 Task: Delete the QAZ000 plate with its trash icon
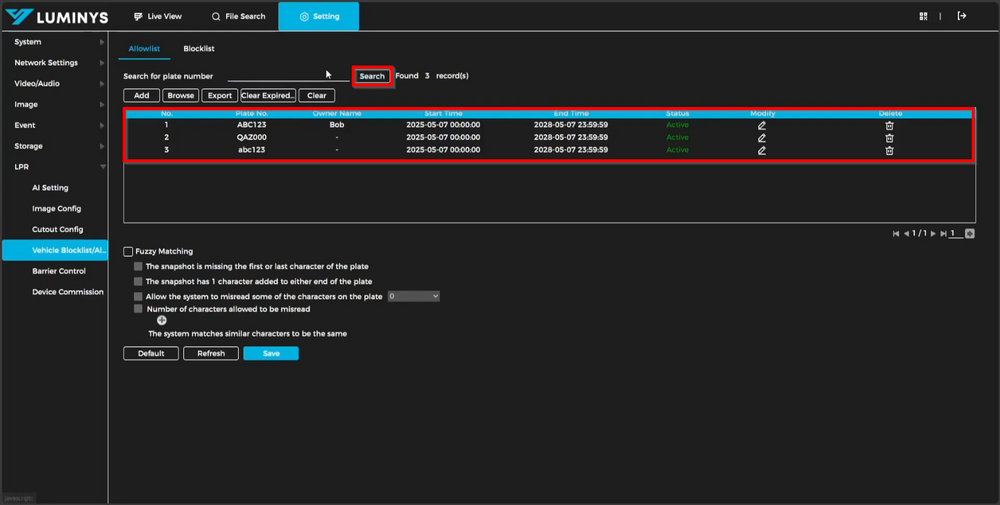(889, 138)
